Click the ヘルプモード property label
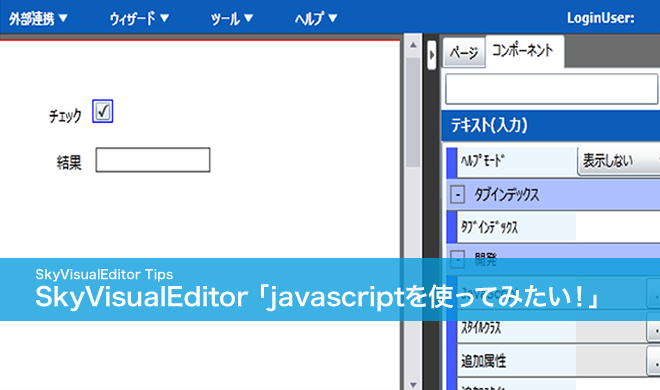 click(x=482, y=160)
